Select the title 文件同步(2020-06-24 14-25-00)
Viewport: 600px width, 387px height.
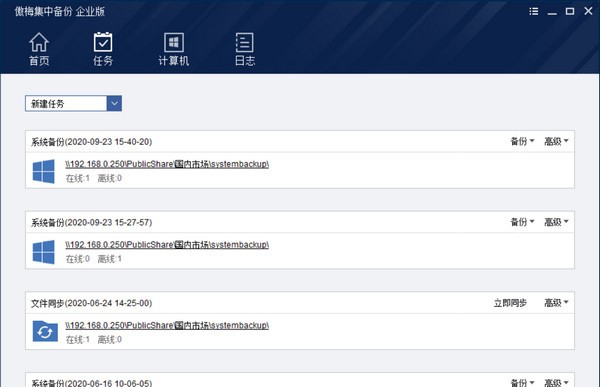click(x=91, y=303)
